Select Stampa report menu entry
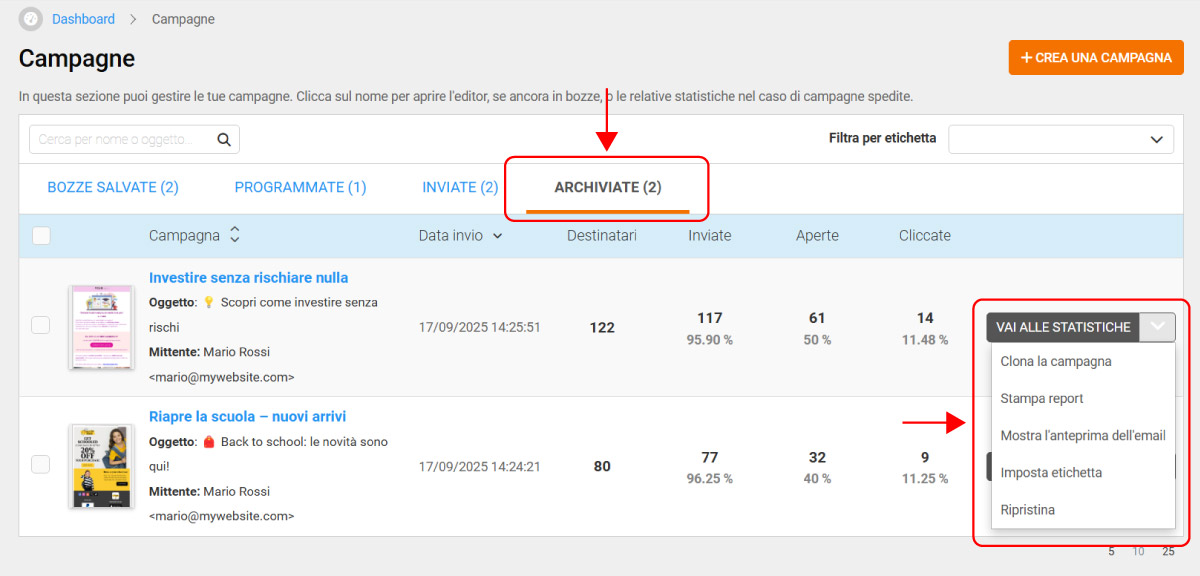1200x576 pixels. (1042, 399)
